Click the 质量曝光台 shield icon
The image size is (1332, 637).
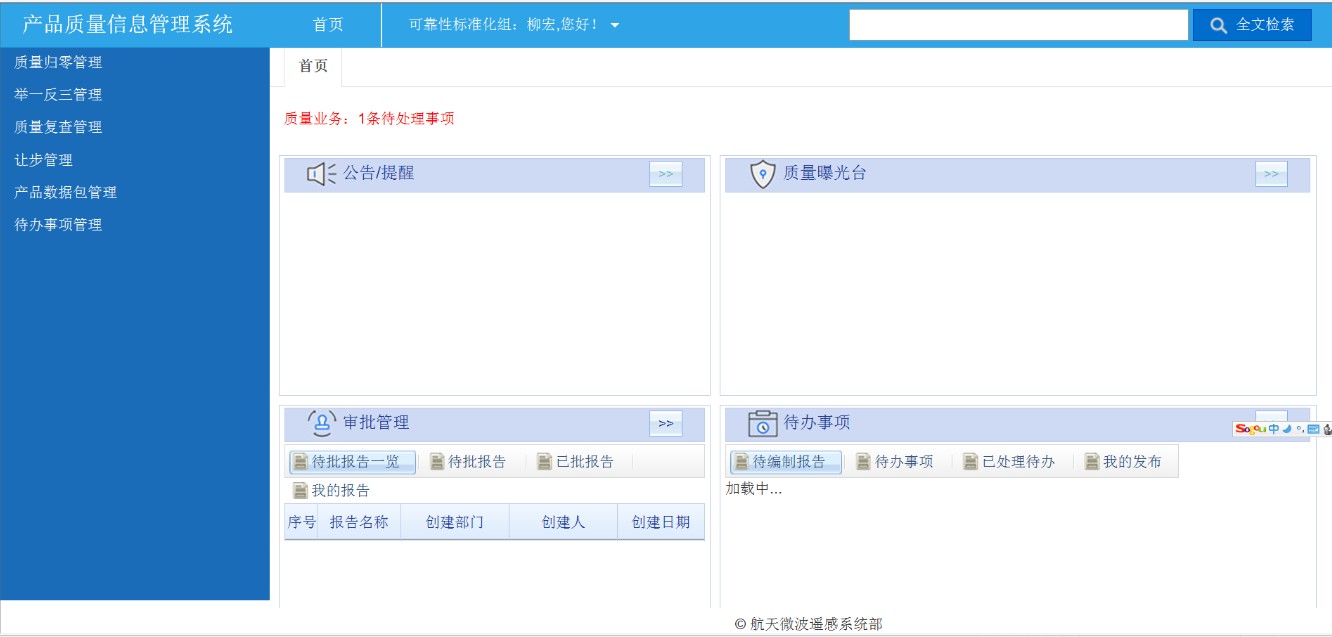point(763,174)
